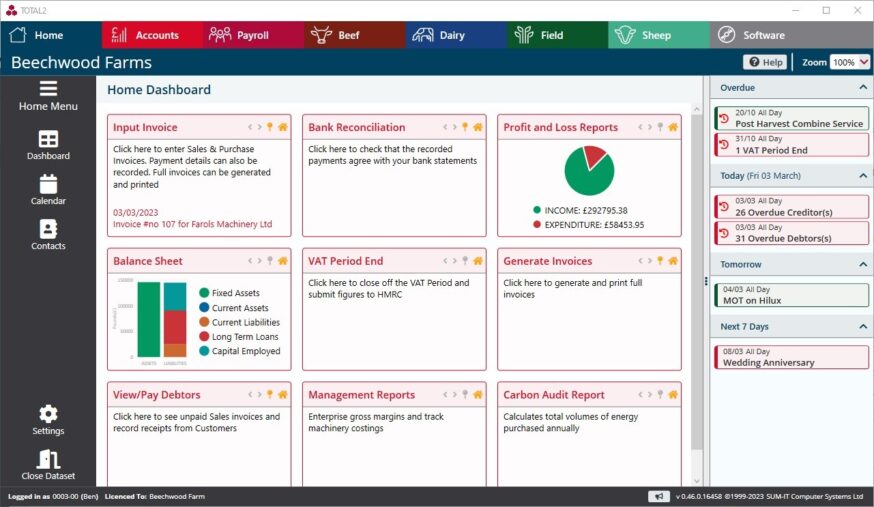Screen dimensions: 874x507
Task: Open the Zoom percentage dropdown
Action: [x=850, y=62]
